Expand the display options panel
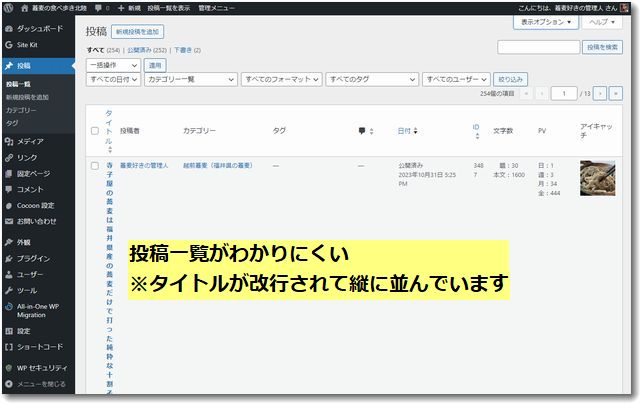The image size is (640, 403). click(x=546, y=21)
